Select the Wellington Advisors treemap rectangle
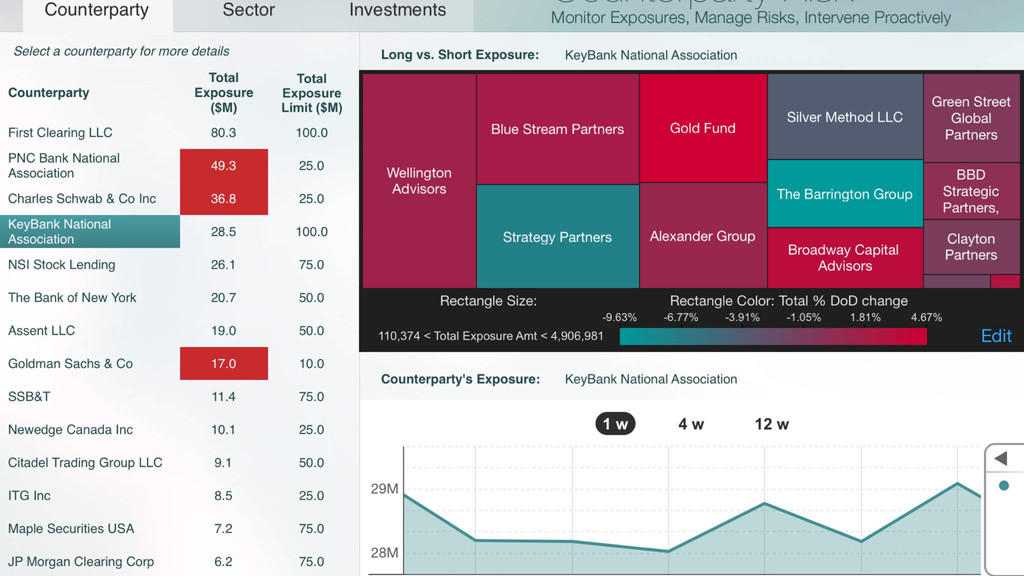Image resolution: width=1024 pixels, height=576 pixels. pyautogui.click(x=419, y=181)
